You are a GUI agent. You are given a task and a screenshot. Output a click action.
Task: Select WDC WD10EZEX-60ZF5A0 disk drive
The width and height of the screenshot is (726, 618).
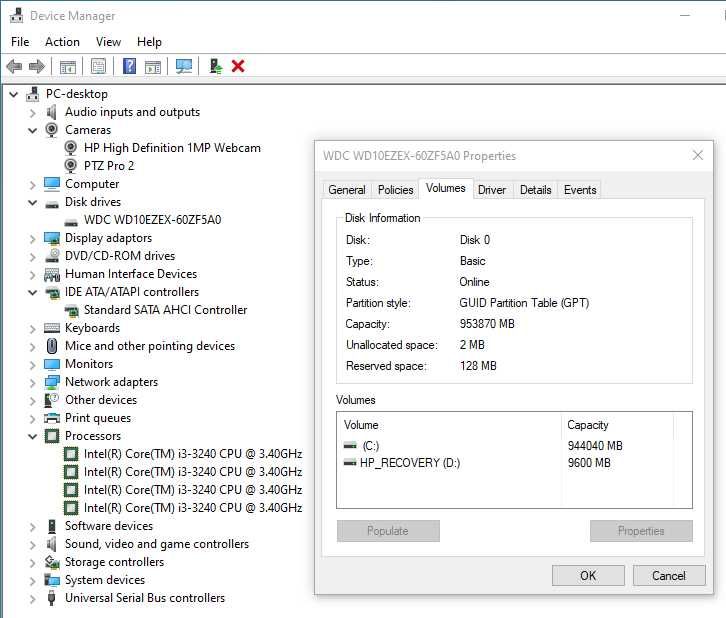pyautogui.click(x=152, y=220)
